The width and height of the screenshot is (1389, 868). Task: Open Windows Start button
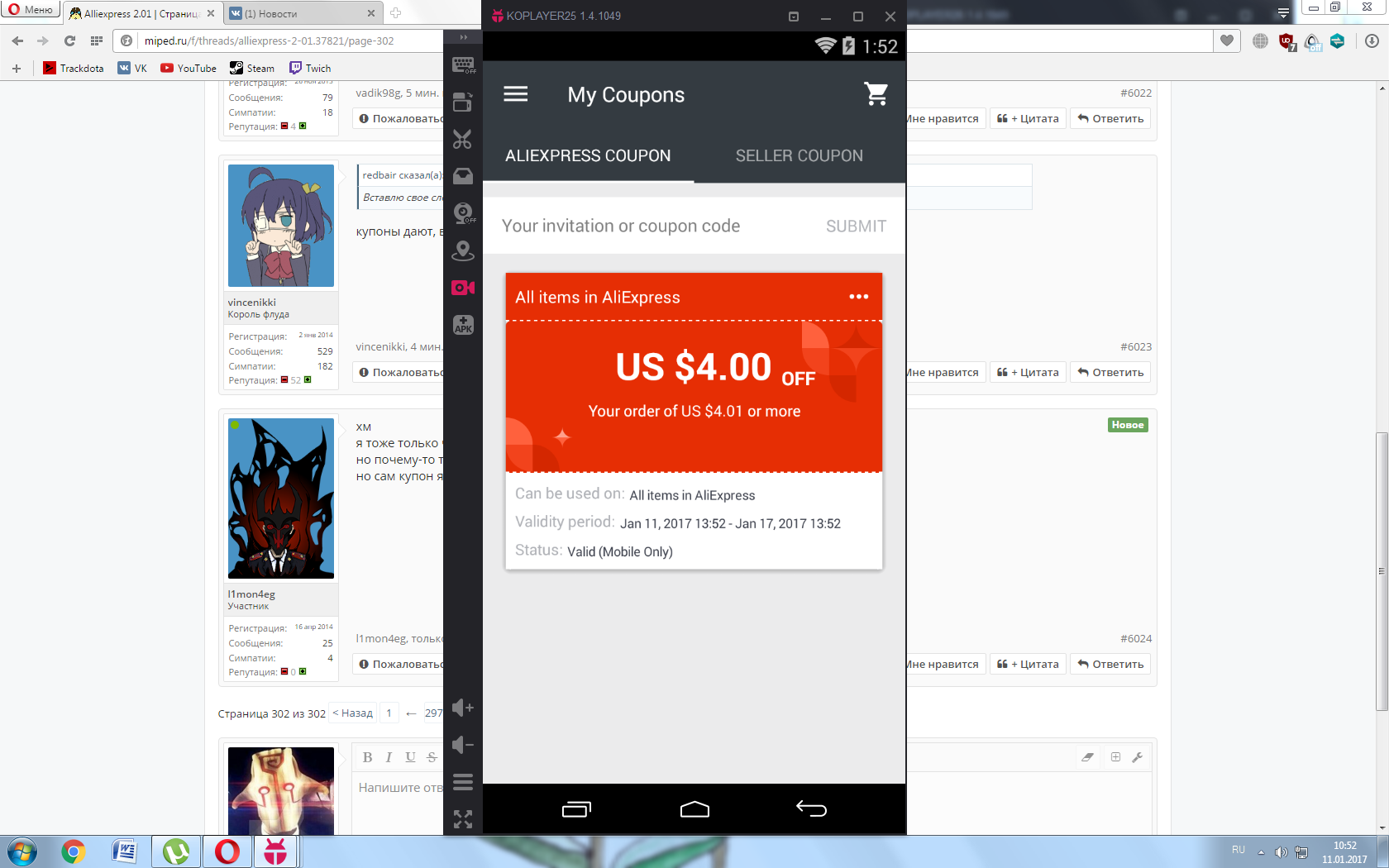pos(22,851)
